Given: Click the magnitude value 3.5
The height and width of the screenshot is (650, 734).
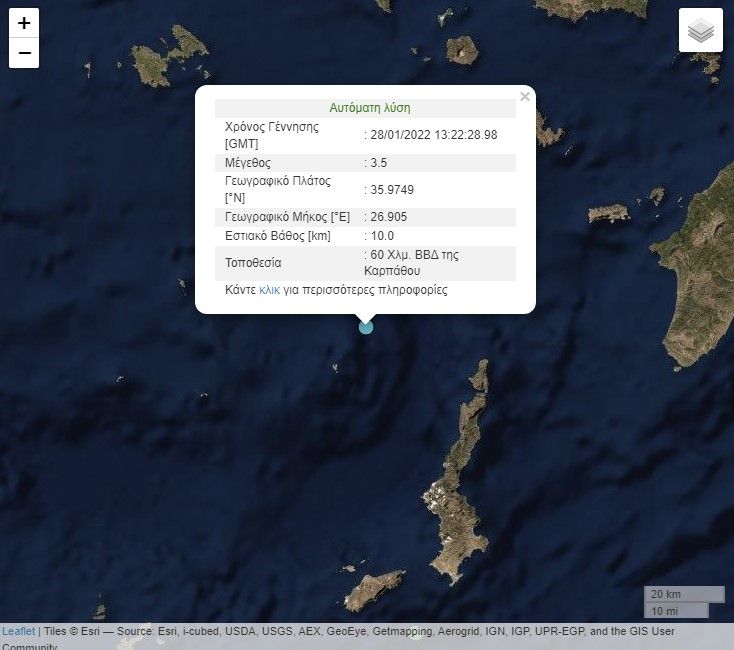Looking at the screenshot, I should 378,162.
